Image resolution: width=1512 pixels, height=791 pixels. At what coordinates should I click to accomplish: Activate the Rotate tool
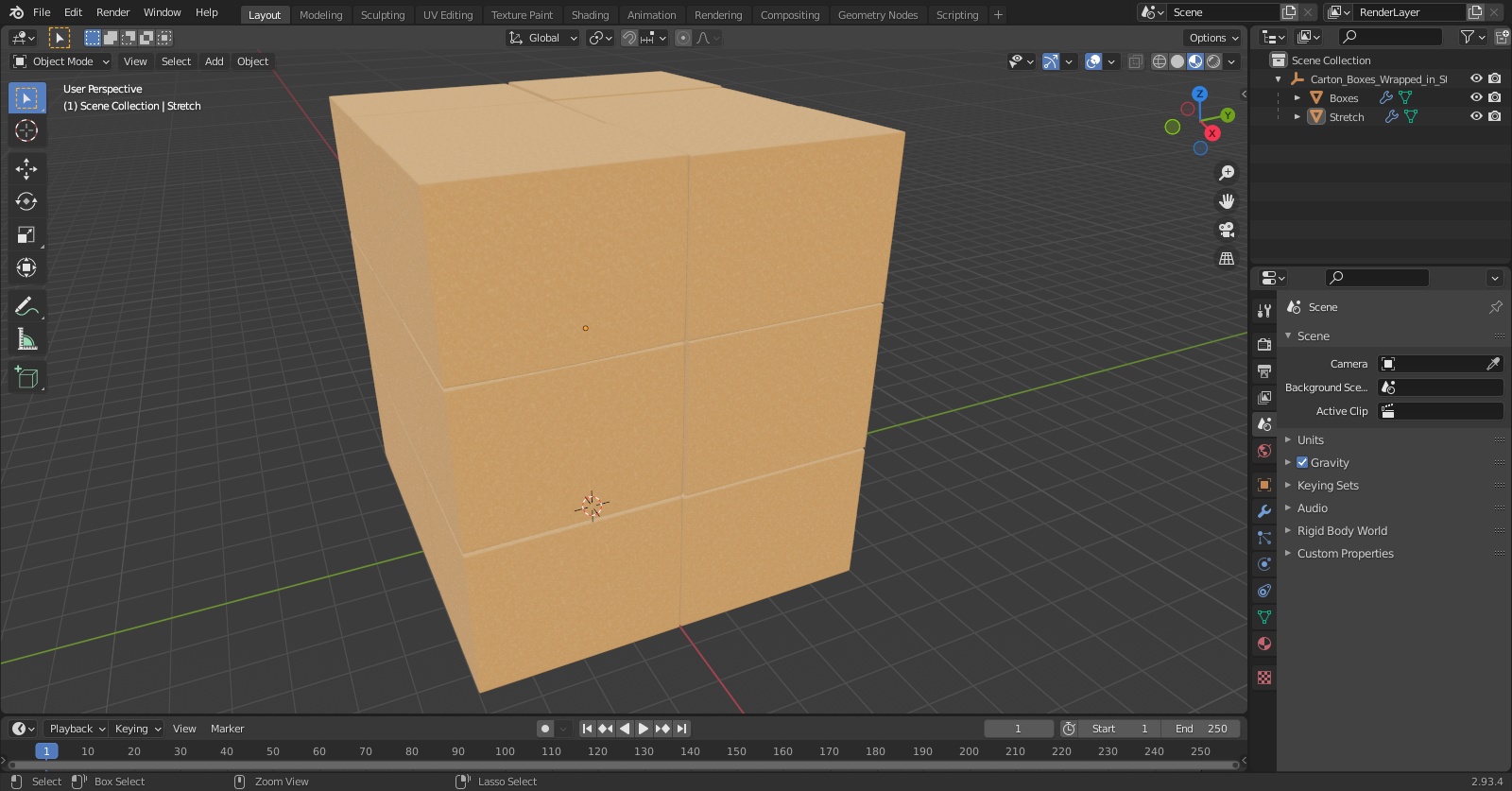pyautogui.click(x=26, y=201)
